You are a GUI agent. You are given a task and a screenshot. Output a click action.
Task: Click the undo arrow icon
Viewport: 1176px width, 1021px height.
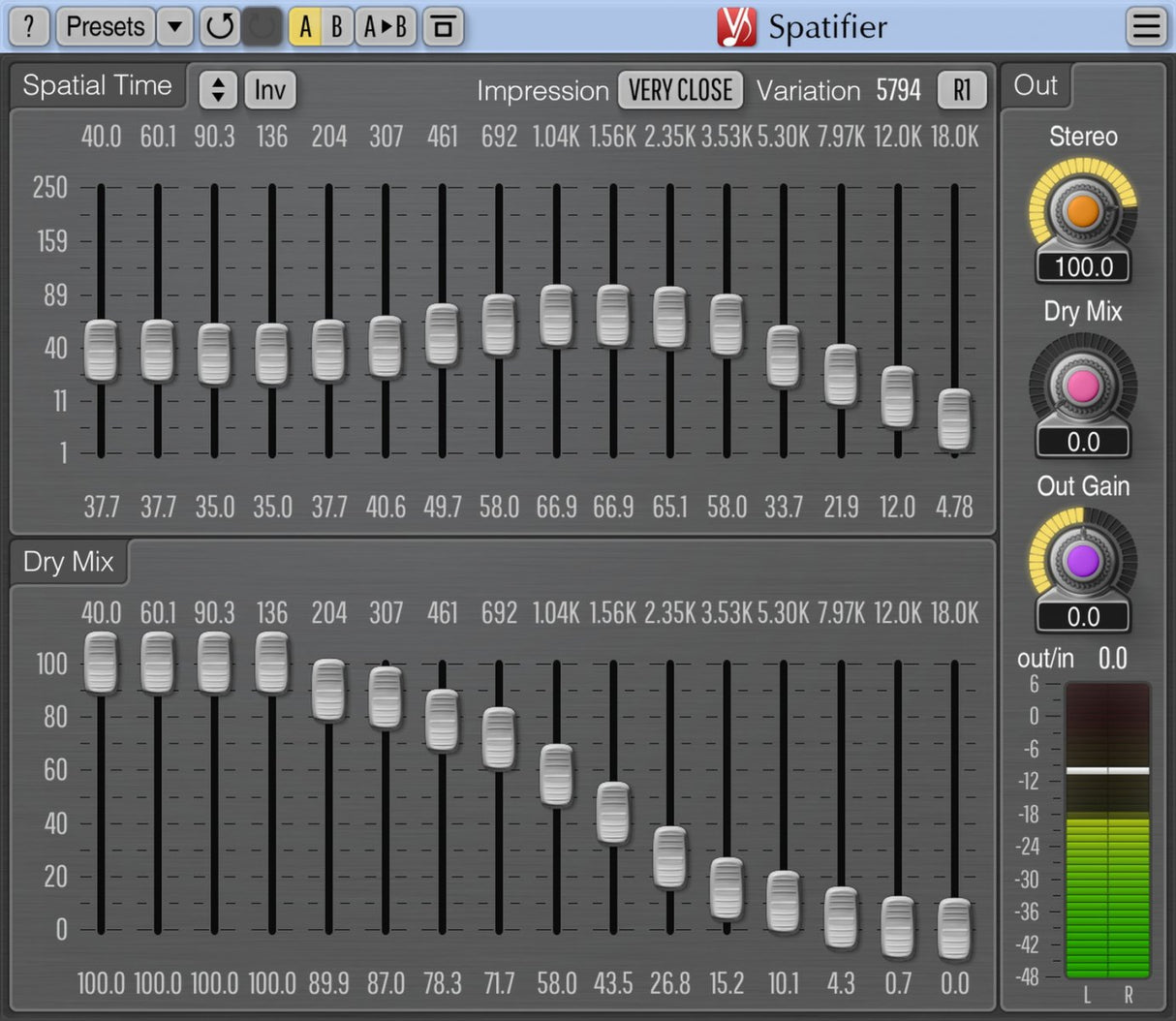(220, 27)
